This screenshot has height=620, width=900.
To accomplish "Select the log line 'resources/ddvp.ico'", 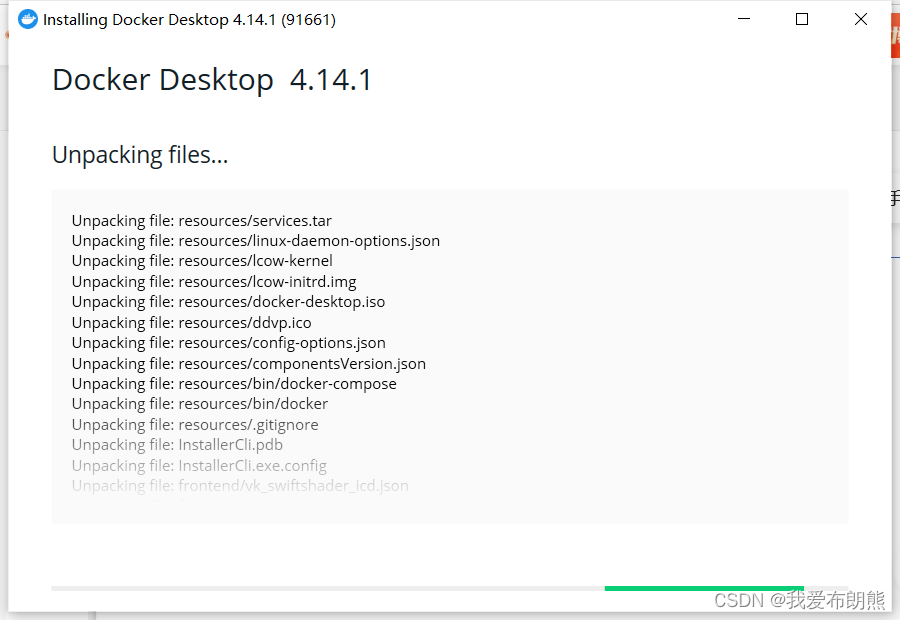I will tap(192, 322).
